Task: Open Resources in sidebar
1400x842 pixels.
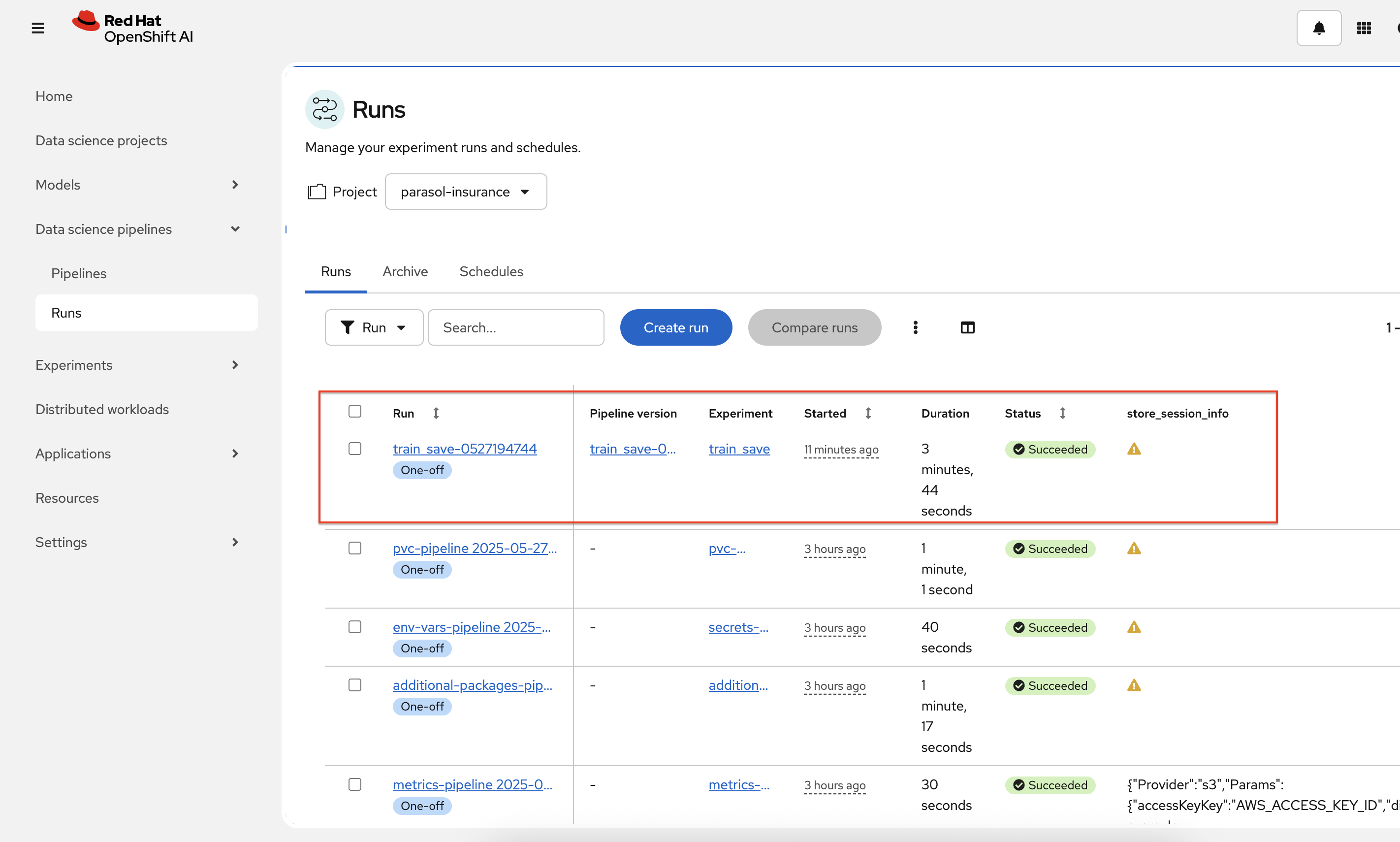Action: [x=67, y=498]
